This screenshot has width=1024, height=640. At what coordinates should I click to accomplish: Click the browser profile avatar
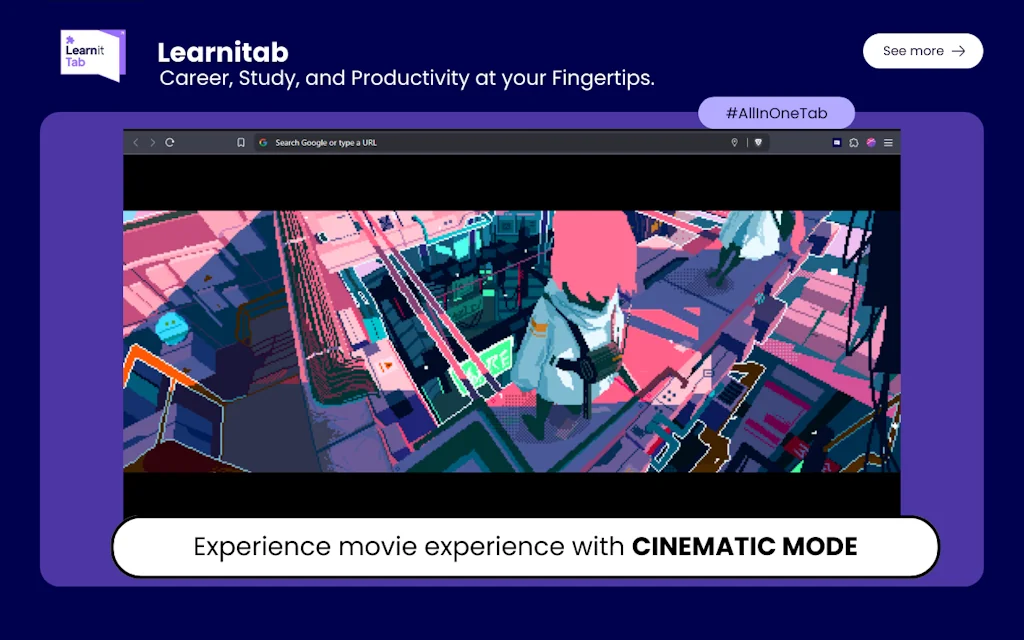(x=871, y=142)
